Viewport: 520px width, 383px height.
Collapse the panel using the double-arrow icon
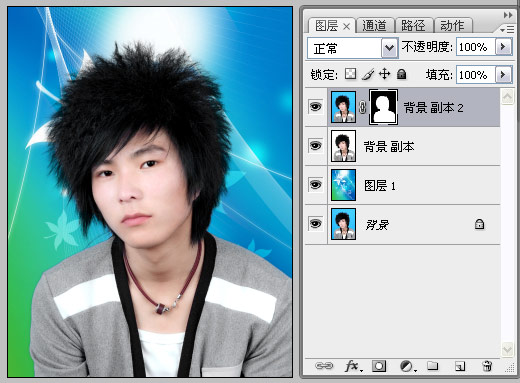pyautogui.click(x=508, y=15)
